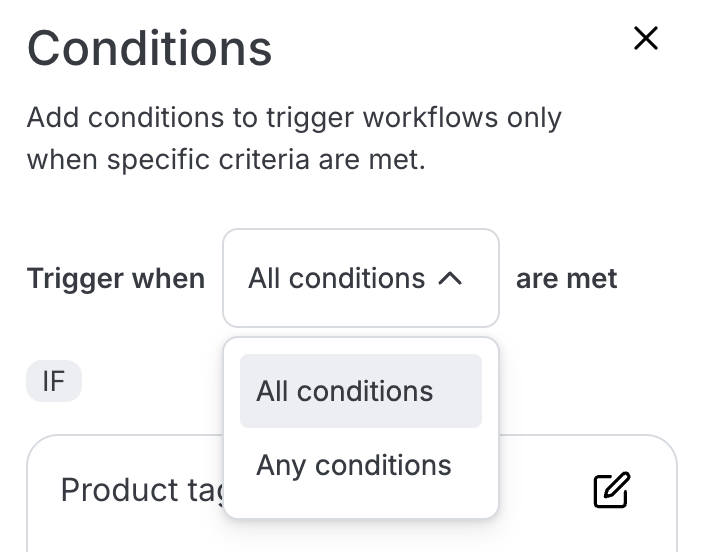Edit the Product tag condition
The height and width of the screenshot is (552, 712).
612,490
